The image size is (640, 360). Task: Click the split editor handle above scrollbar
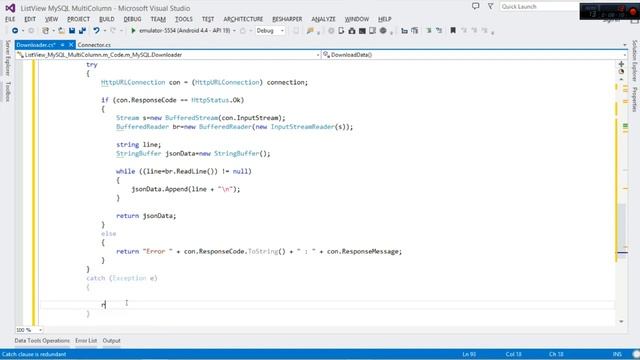click(x=621, y=64)
